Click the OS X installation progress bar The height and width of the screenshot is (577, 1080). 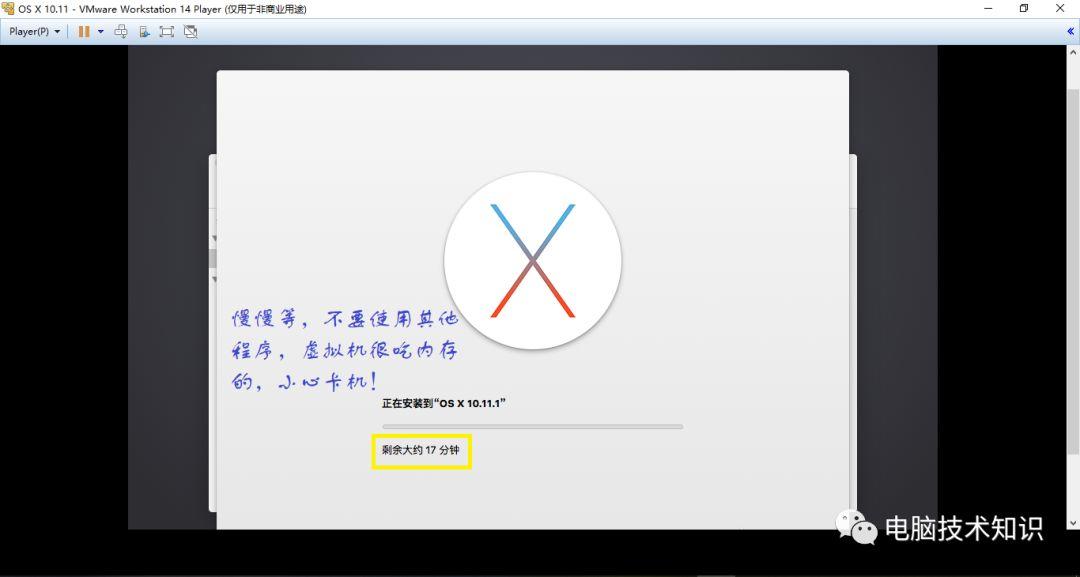click(x=532, y=427)
